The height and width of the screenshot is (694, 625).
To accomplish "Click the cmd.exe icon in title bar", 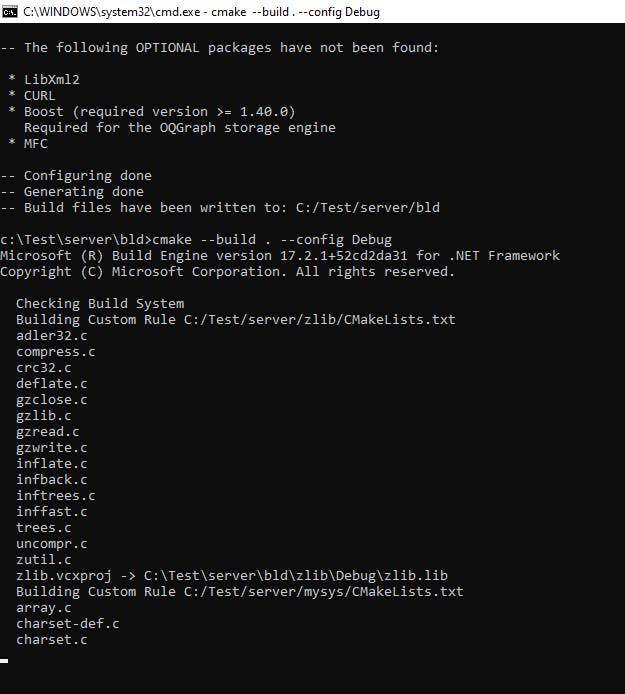I will [9, 12].
